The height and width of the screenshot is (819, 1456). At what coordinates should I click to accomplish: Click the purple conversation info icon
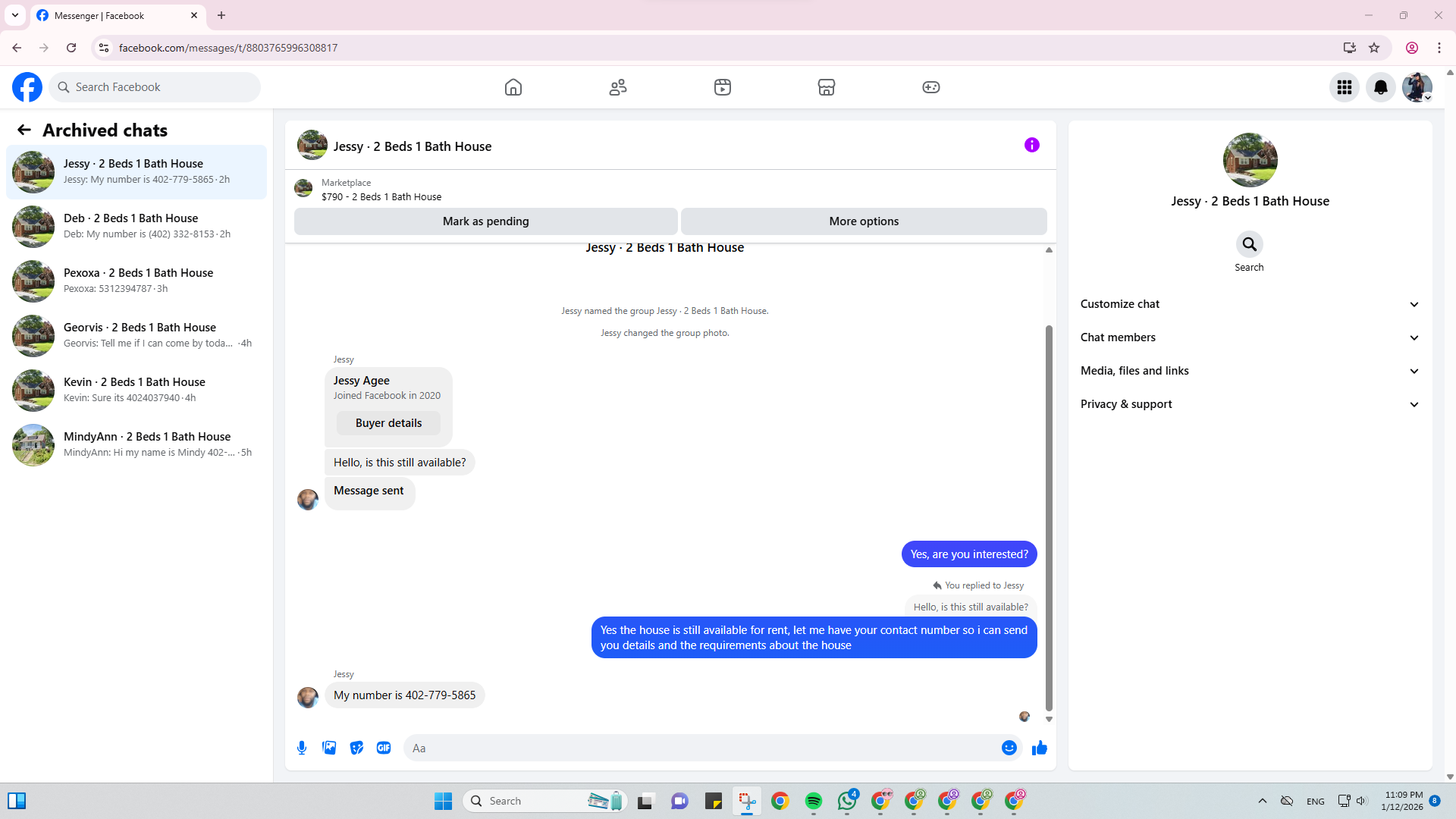coord(1031,145)
